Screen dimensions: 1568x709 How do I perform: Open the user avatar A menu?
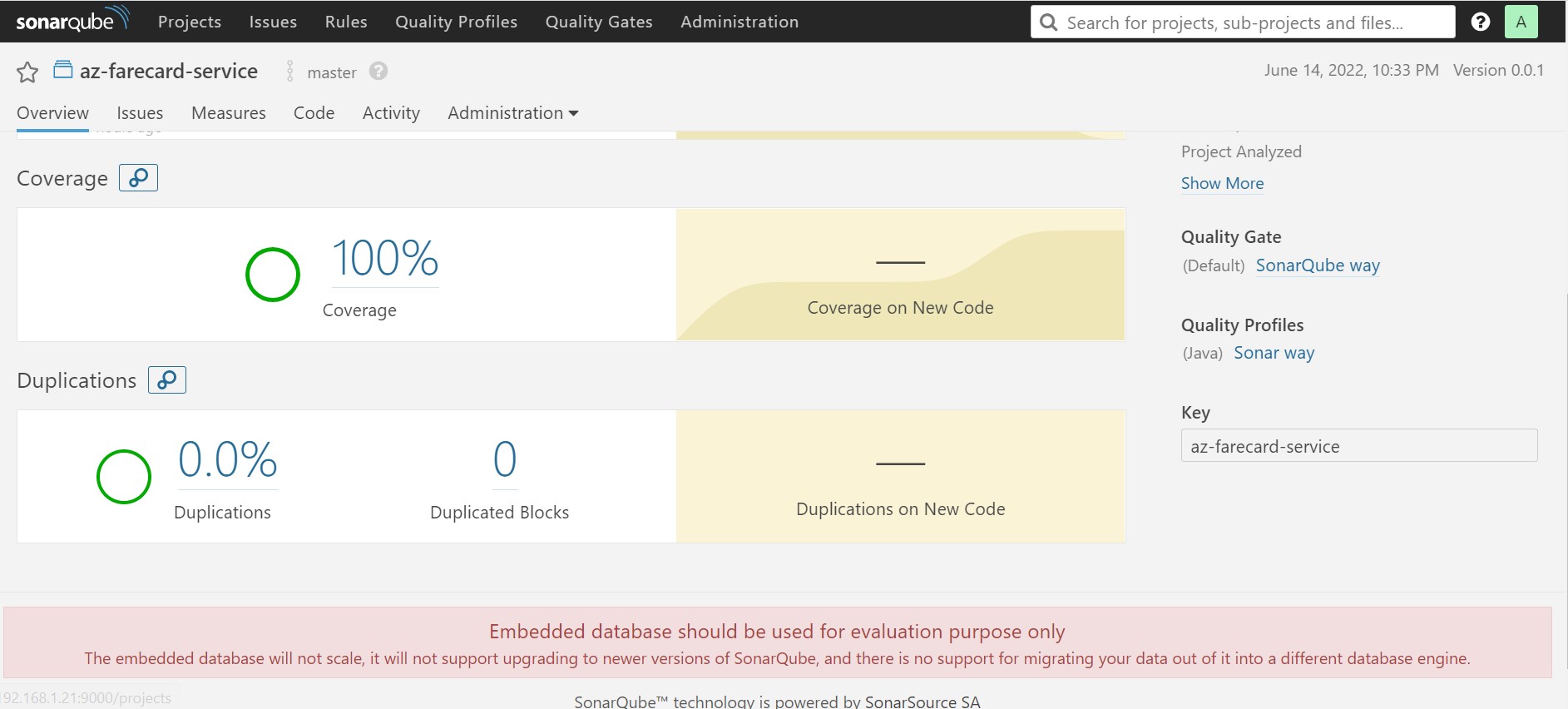1521,22
